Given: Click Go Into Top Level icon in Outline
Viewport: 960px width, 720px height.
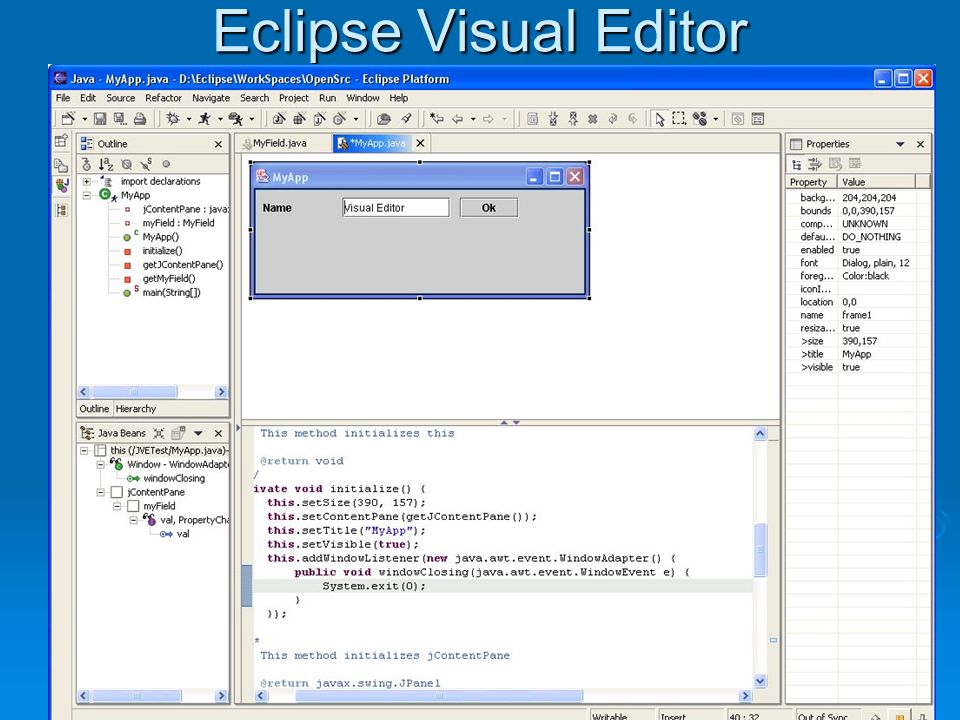Looking at the screenshot, I should tap(86, 164).
